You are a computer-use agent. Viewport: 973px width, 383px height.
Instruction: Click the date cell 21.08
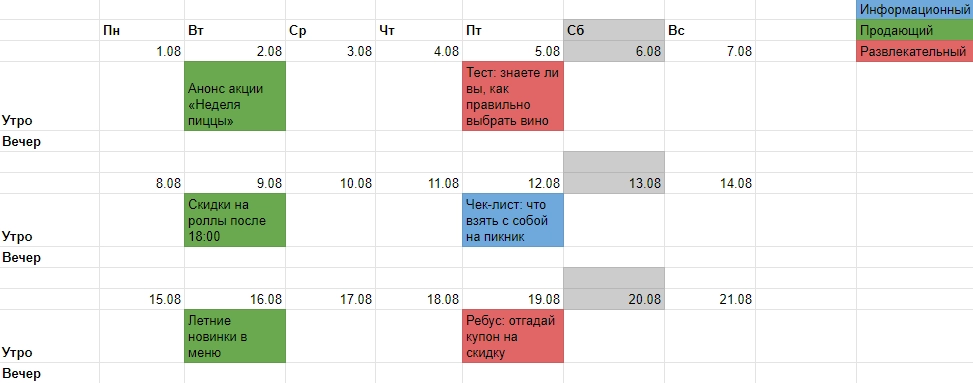pyautogui.click(x=710, y=300)
